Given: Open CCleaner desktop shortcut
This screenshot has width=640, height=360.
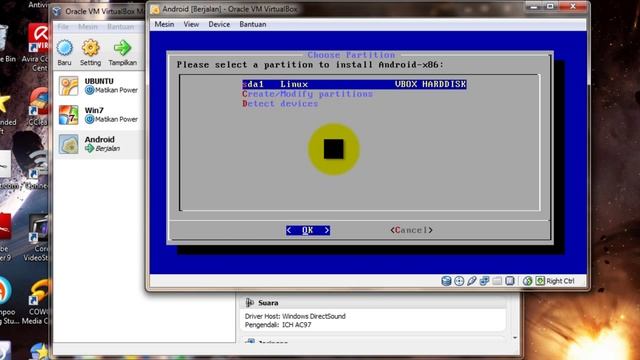Looking at the screenshot, I should tap(39, 107).
